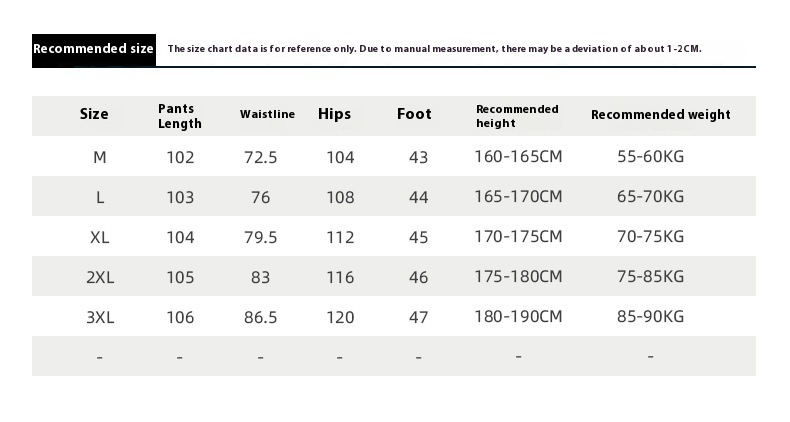Viewport: 790px width, 422px height.
Task: Select the size "XL" row label
Action: click(100, 237)
